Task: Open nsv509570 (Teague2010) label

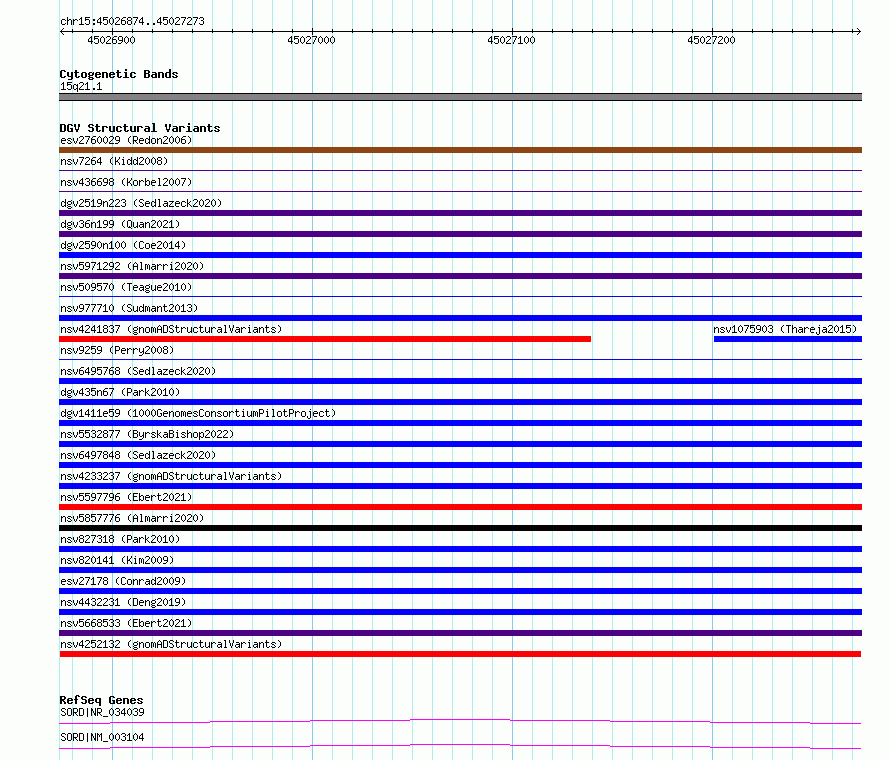Action: (126, 287)
